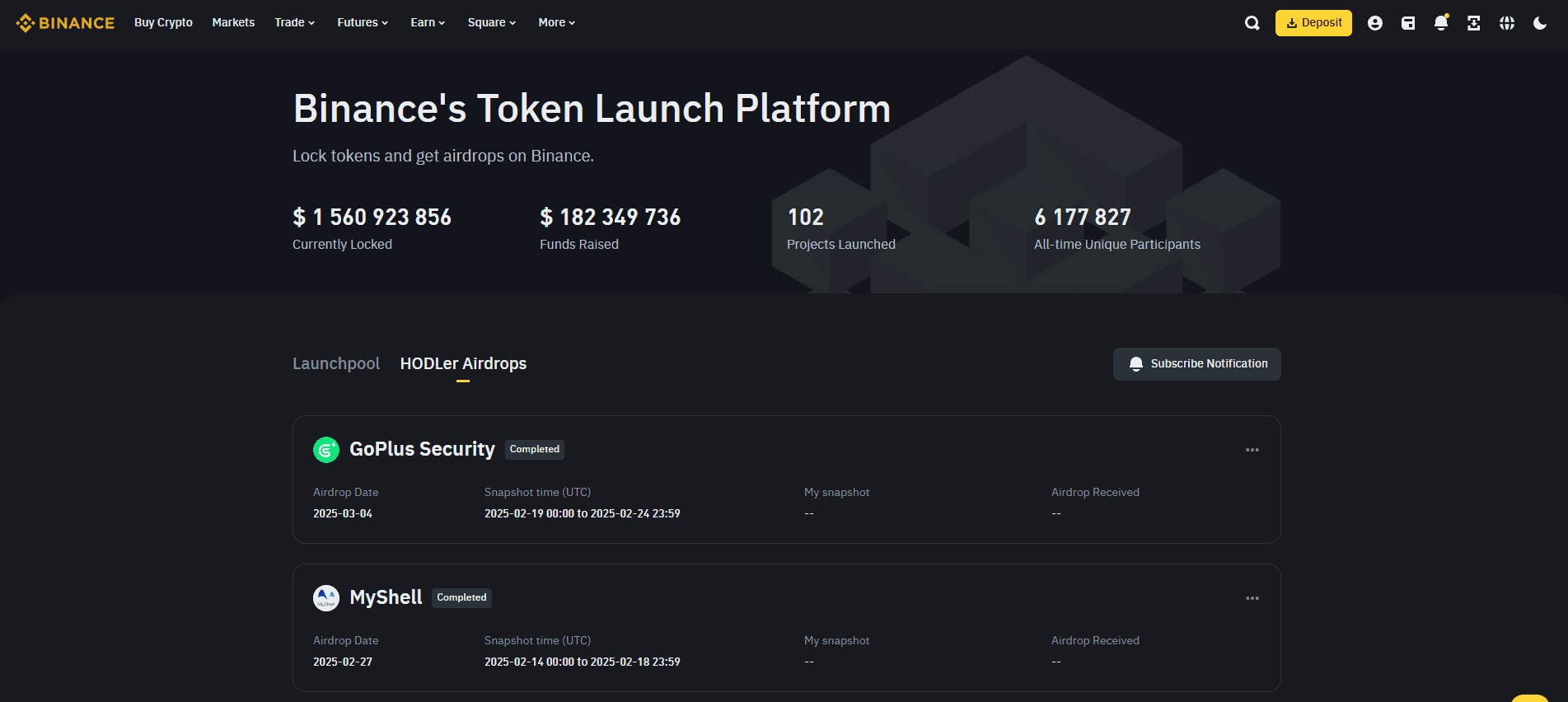
Task: Switch to the Launchpool tab
Action: coord(336,363)
